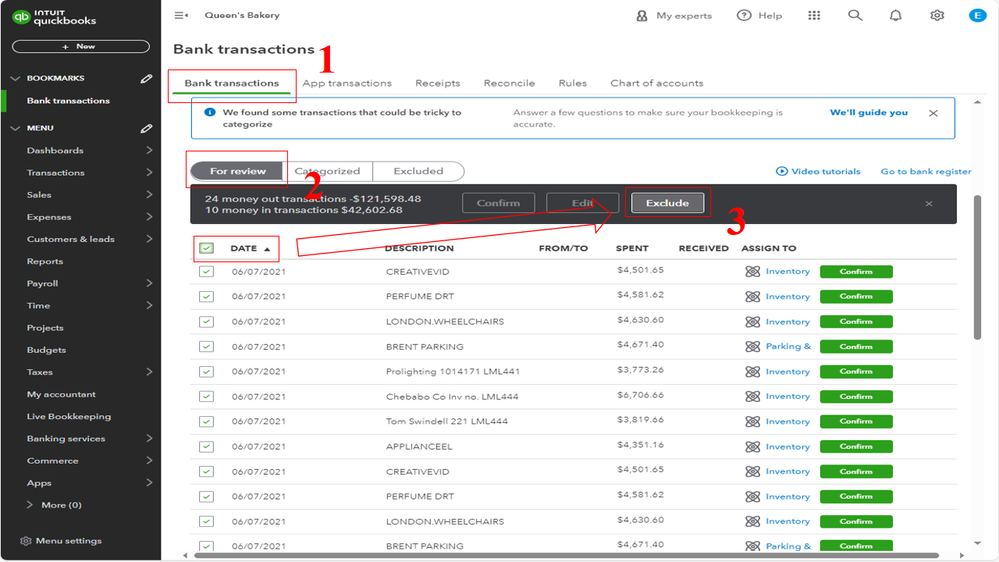The height and width of the screenshot is (562, 999).
Task: Open the apps grid icon
Action: click(x=814, y=16)
